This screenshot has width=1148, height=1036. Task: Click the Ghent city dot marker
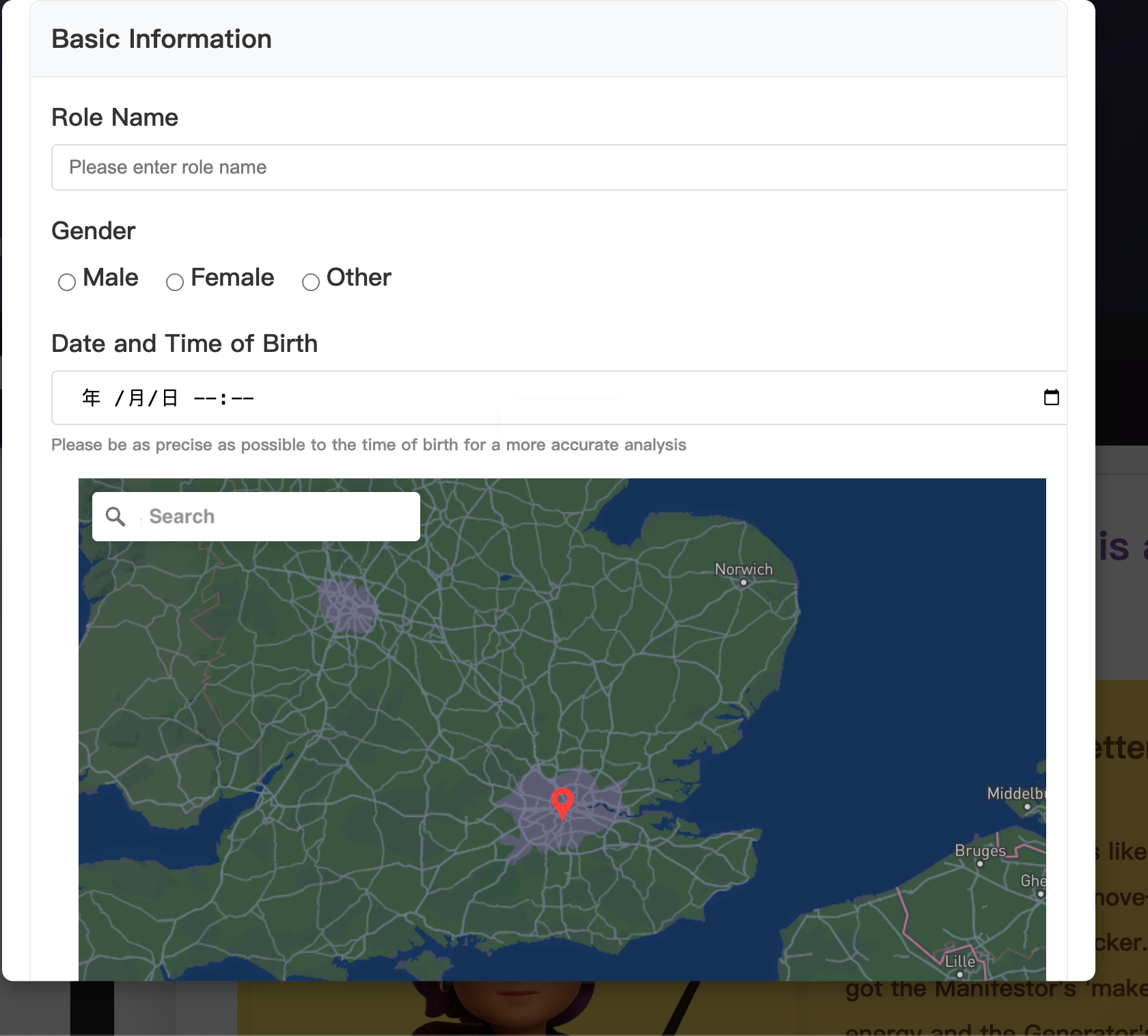pyautogui.click(x=1041, y=894)
